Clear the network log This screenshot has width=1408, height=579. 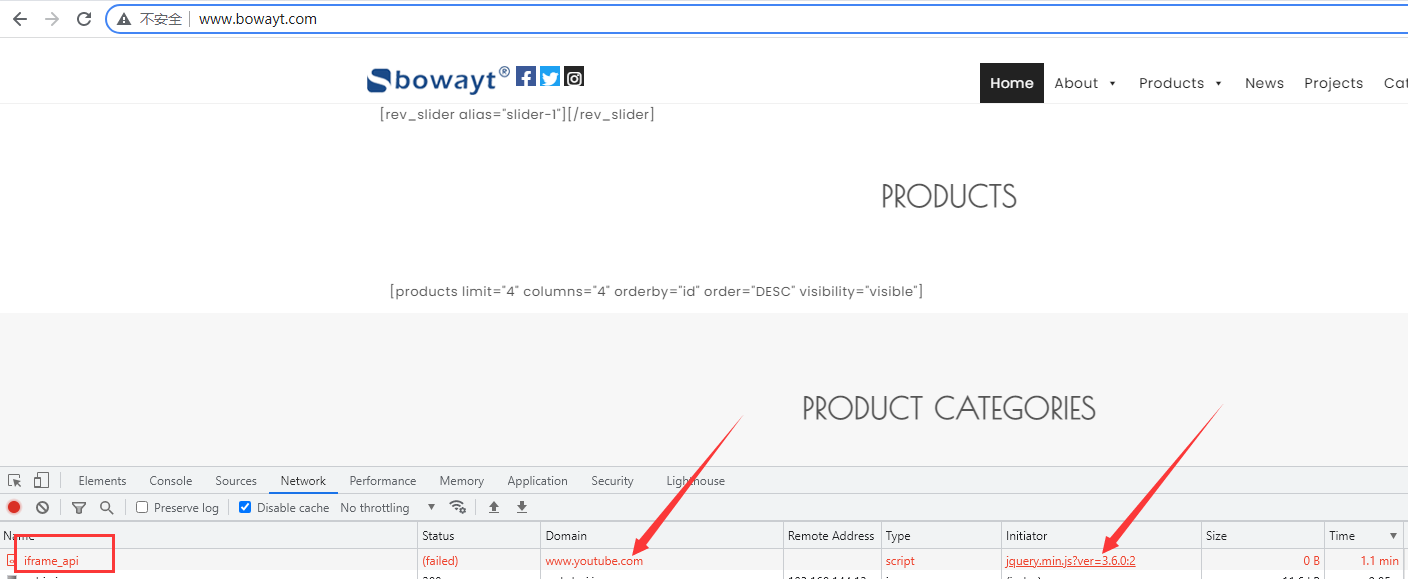[43, 508]
